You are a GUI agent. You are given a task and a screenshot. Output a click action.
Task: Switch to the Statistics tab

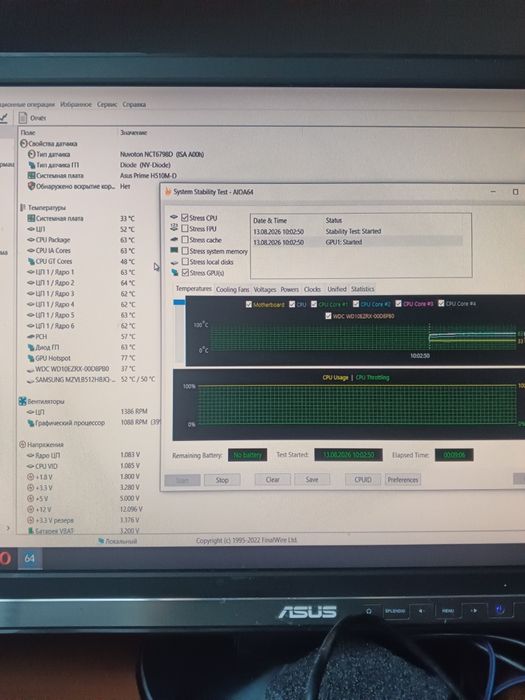[x=362, y=289]
